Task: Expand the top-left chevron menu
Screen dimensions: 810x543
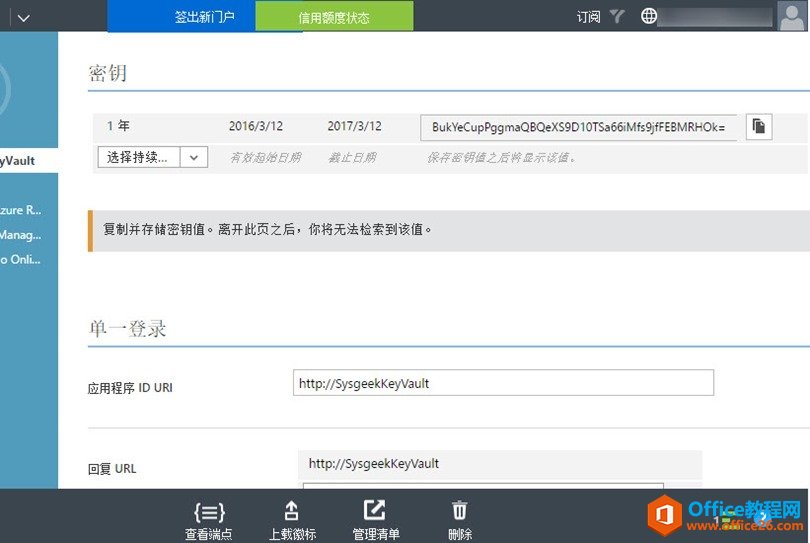Action: [23, 17]
